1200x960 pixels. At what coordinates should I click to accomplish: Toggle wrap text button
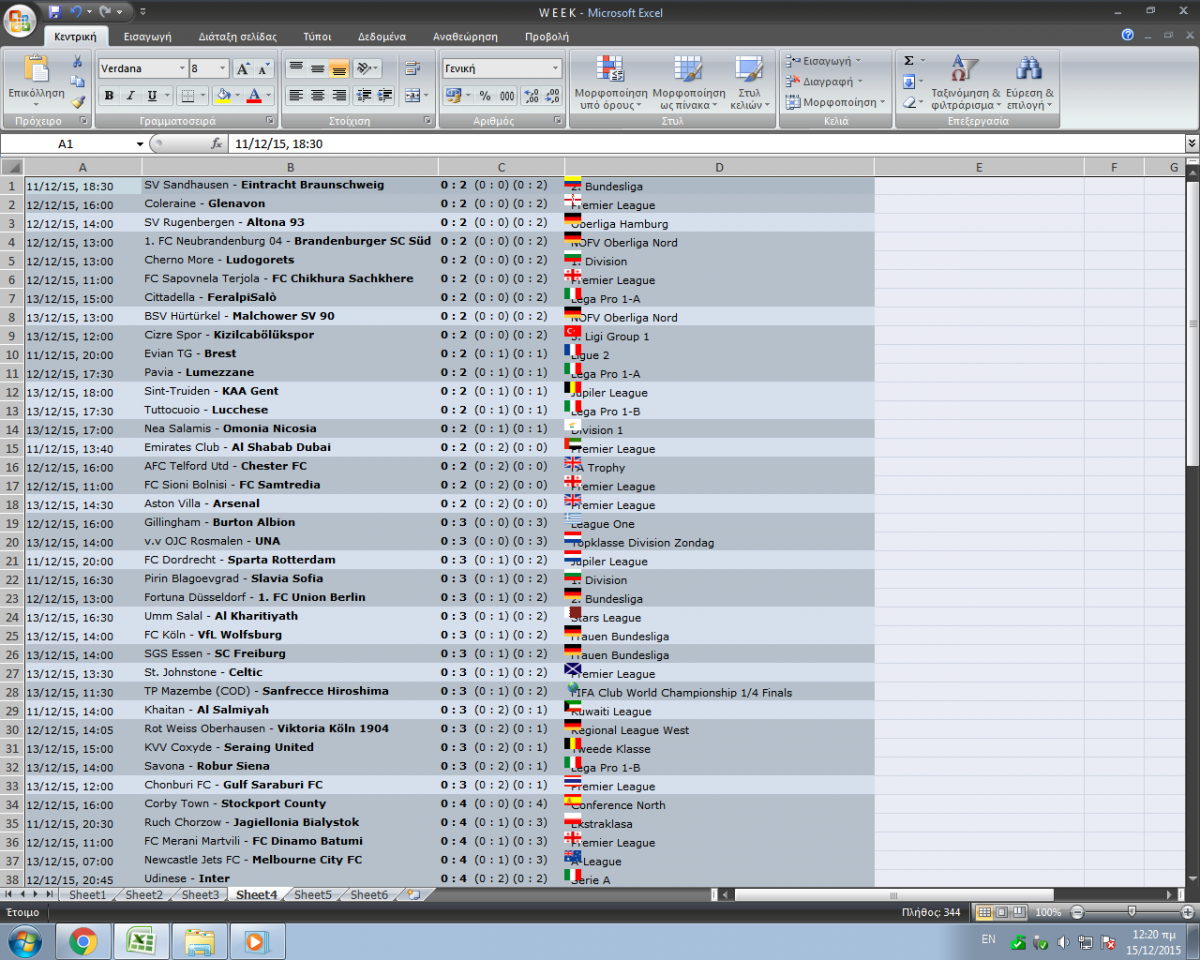(412, 69)
